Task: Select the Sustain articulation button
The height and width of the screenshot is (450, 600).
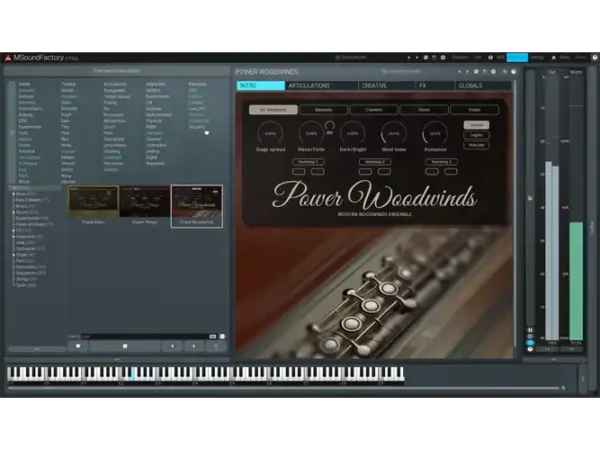Action: pos(476,125)
